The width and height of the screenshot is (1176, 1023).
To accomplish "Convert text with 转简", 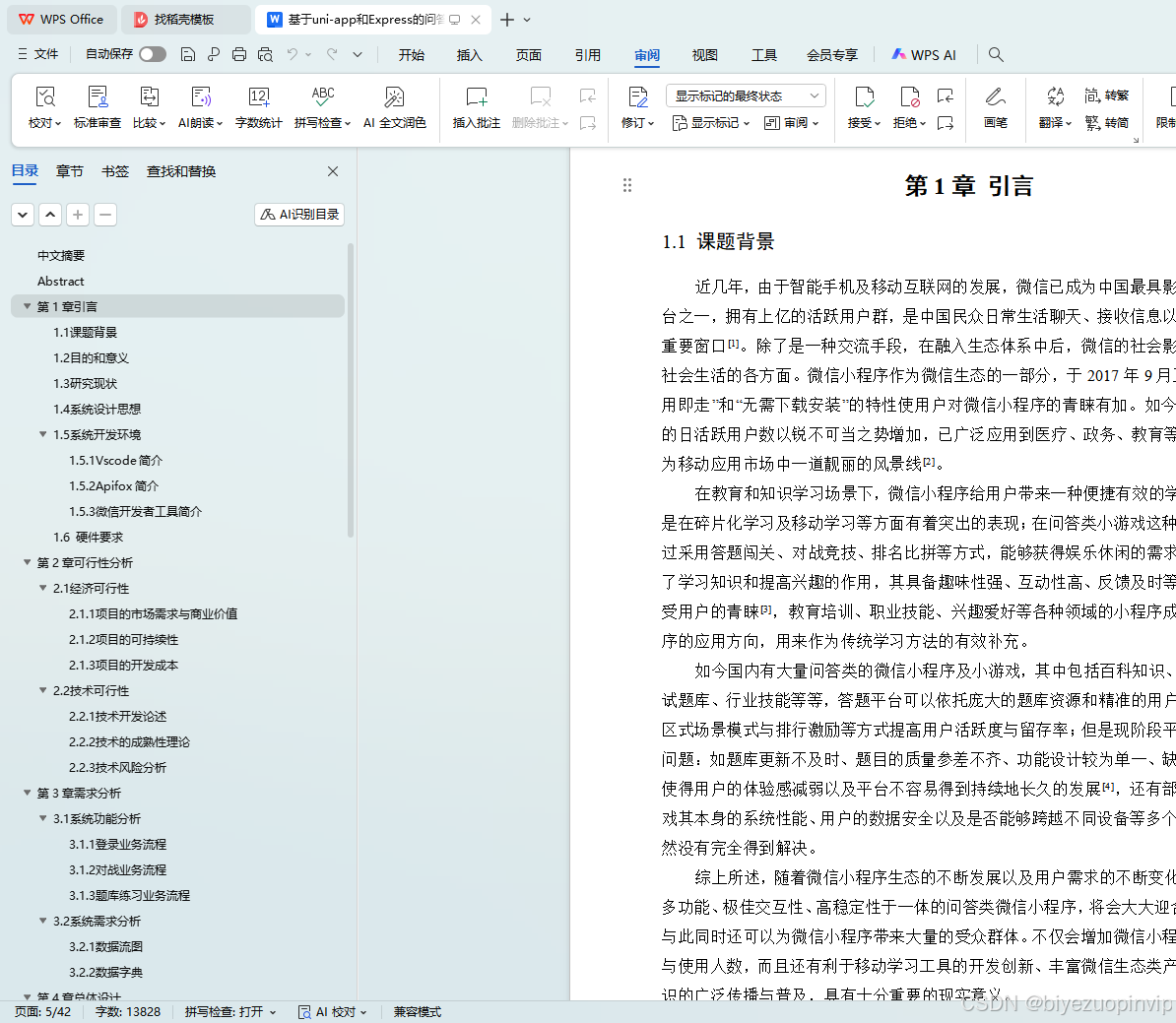I will (1107, 123).
